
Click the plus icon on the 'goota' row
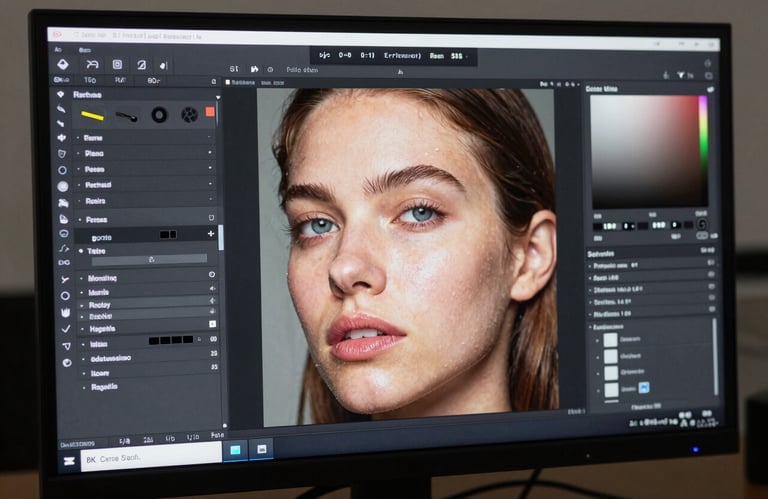click(x=211, y=234)
